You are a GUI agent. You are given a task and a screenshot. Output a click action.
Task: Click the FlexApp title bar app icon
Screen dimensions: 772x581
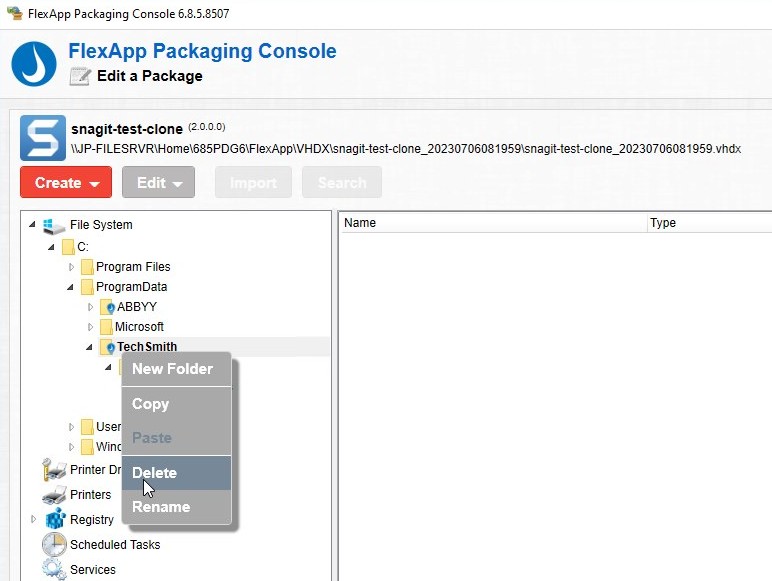tap(15, 13)
